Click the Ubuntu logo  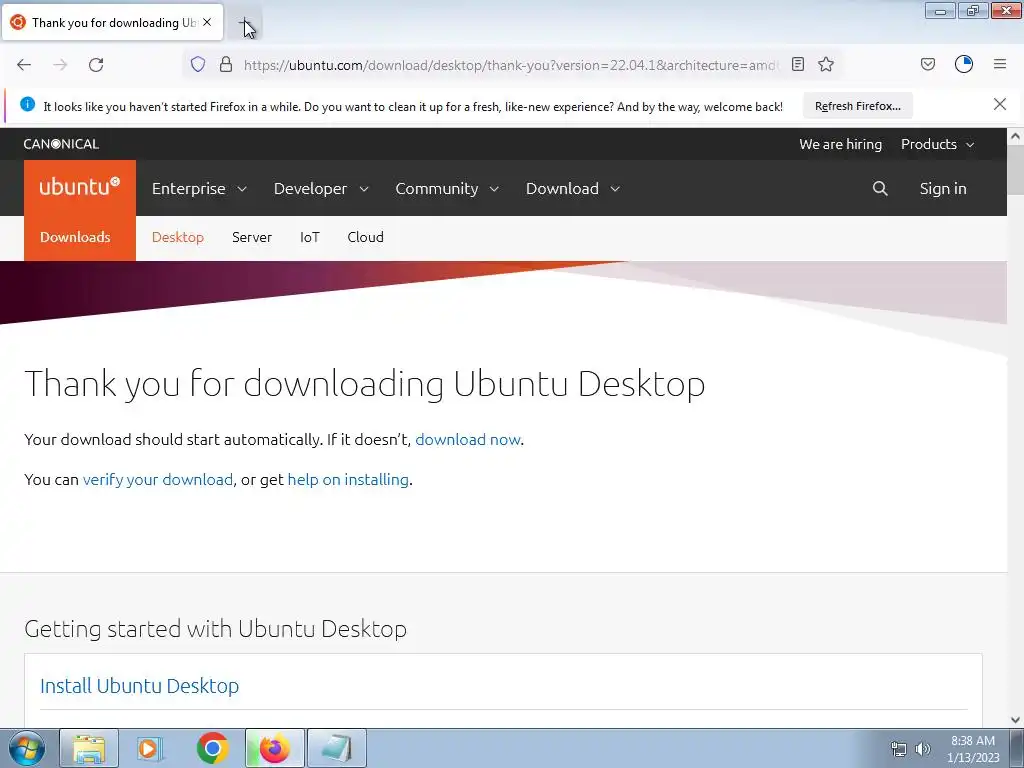pyautogui.click(x=80, y=187)
